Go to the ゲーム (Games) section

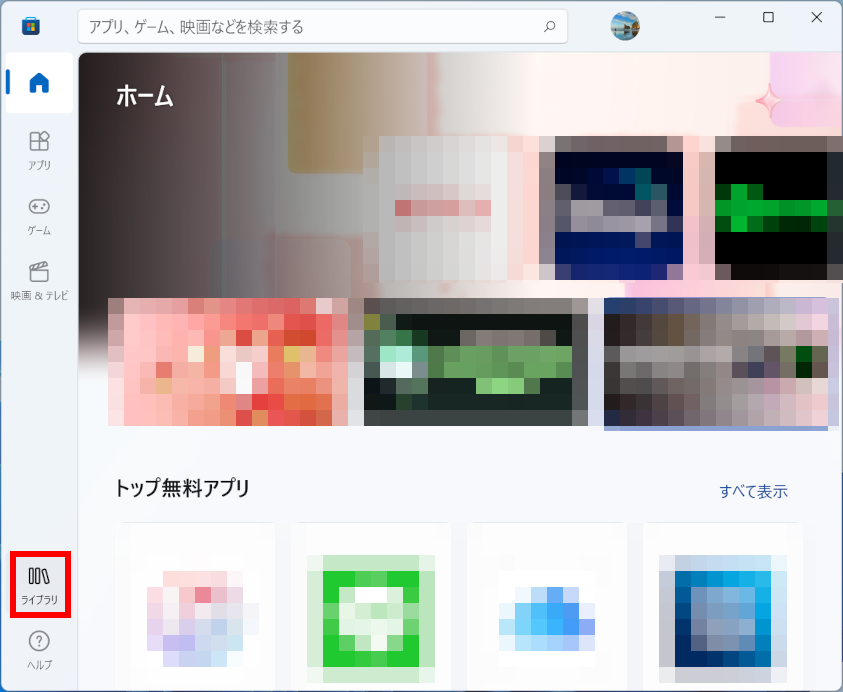tap(39, 217)
